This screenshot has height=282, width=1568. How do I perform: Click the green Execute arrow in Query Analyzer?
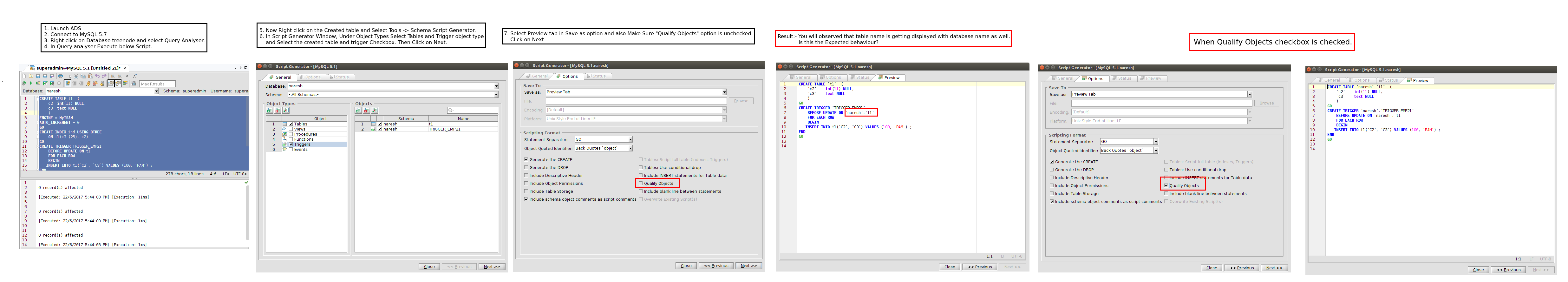click(x=31, y=84)
